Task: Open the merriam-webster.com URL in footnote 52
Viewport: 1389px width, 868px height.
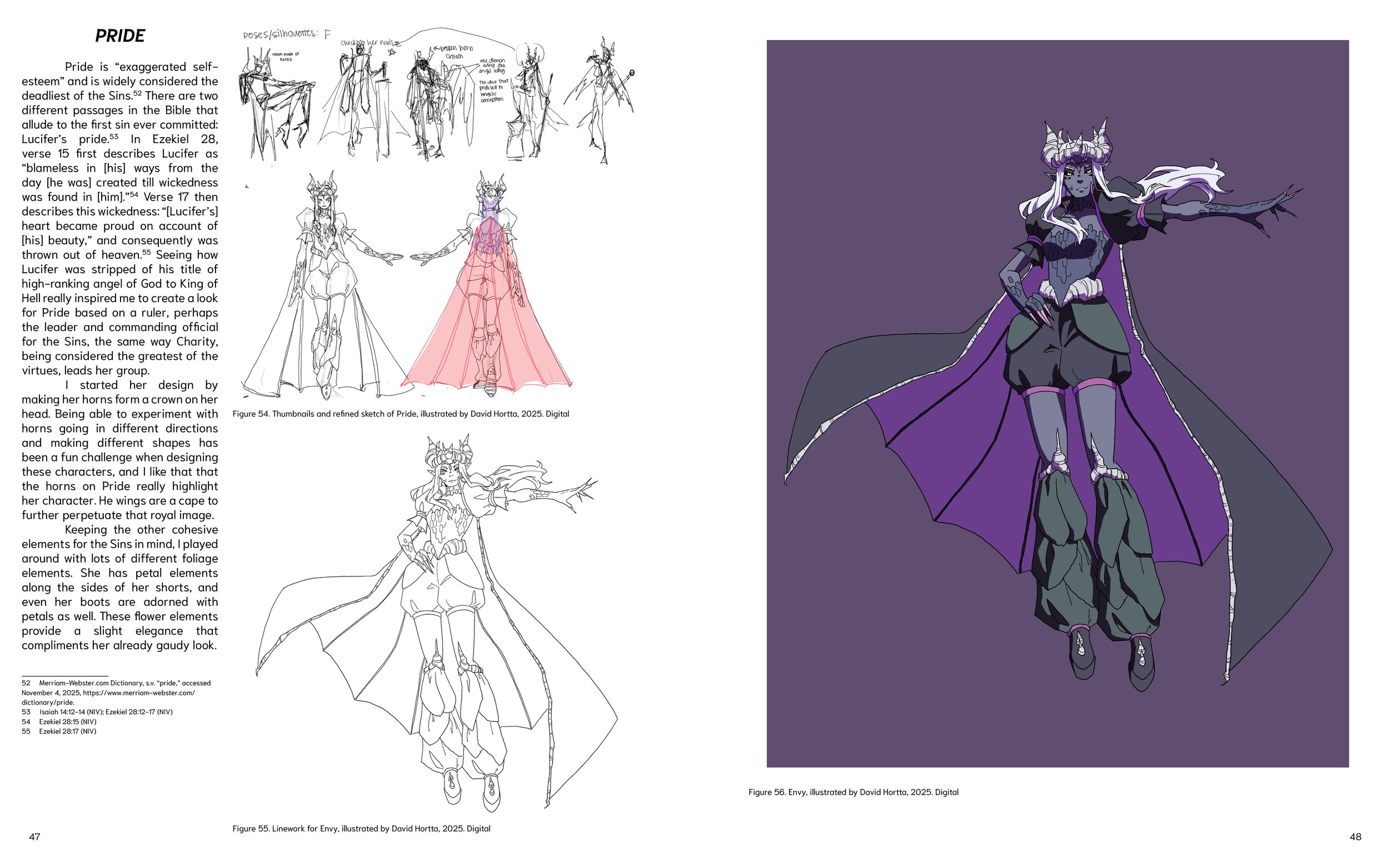Action: [138, 693]
